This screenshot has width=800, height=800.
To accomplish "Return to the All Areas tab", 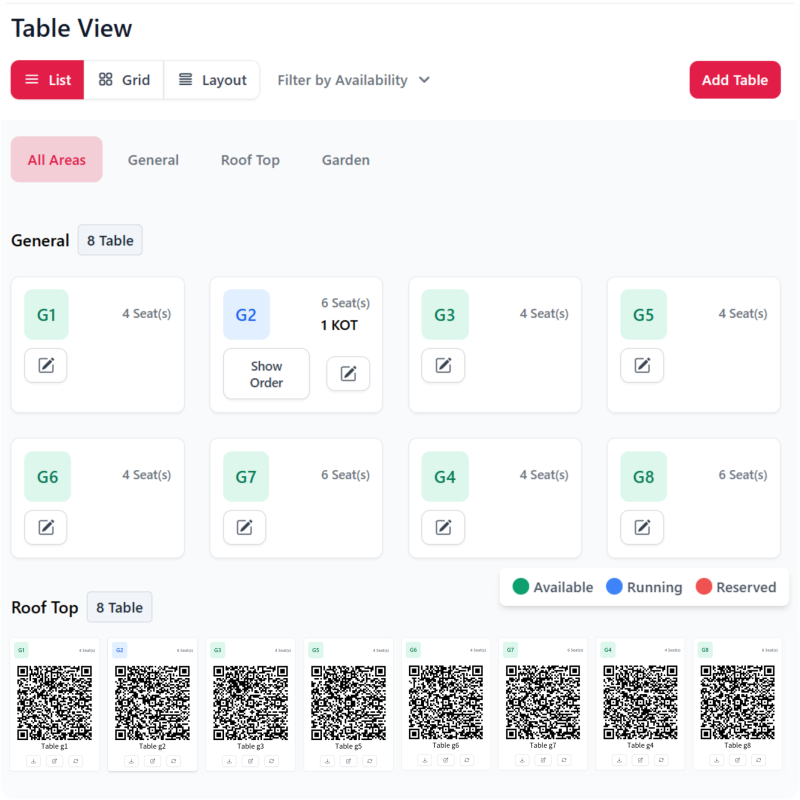I will [x=56, y=159].
